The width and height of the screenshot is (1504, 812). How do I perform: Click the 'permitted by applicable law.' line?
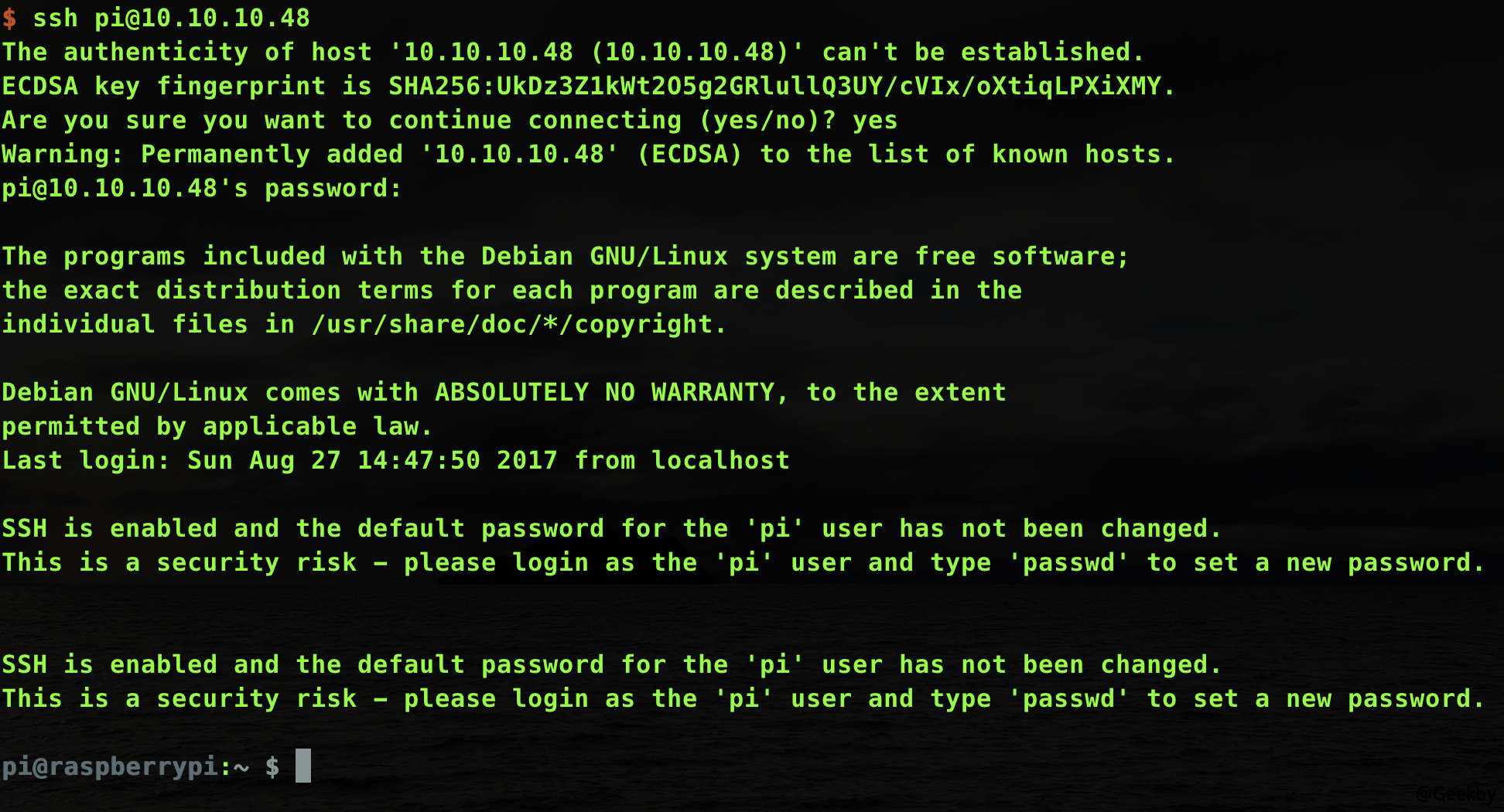click(x=217, y=426)
